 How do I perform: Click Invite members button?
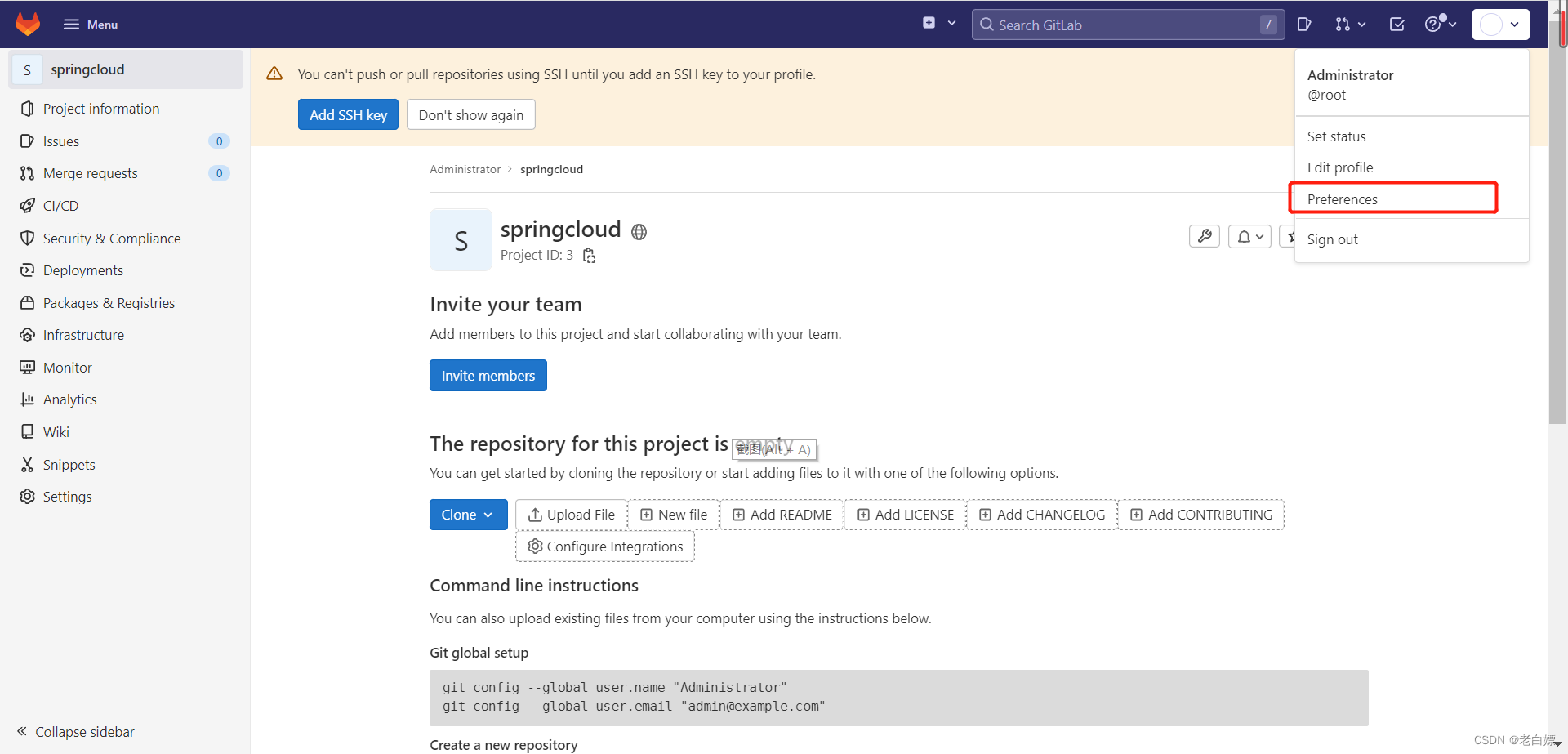488,376
